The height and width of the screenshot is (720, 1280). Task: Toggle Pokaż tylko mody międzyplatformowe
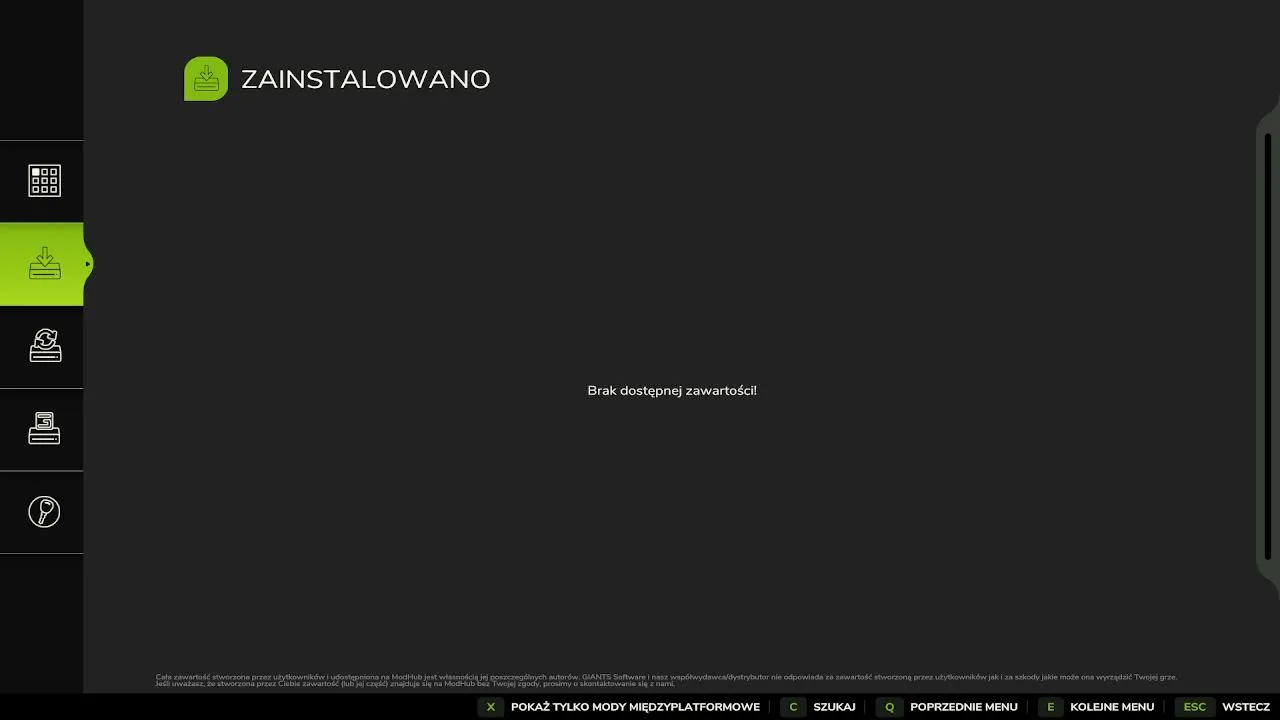tap(635, 707)
